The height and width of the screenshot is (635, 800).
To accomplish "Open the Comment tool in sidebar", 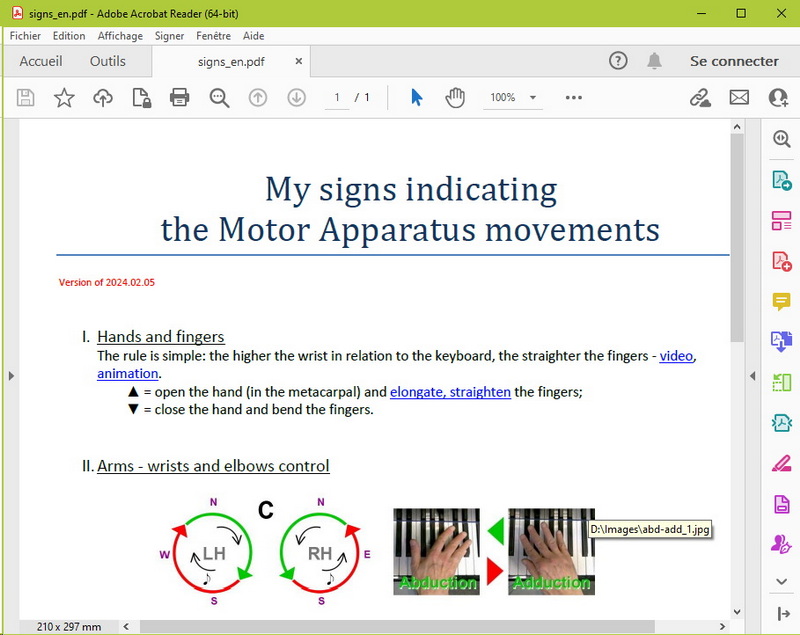I will tap(781, 301).
